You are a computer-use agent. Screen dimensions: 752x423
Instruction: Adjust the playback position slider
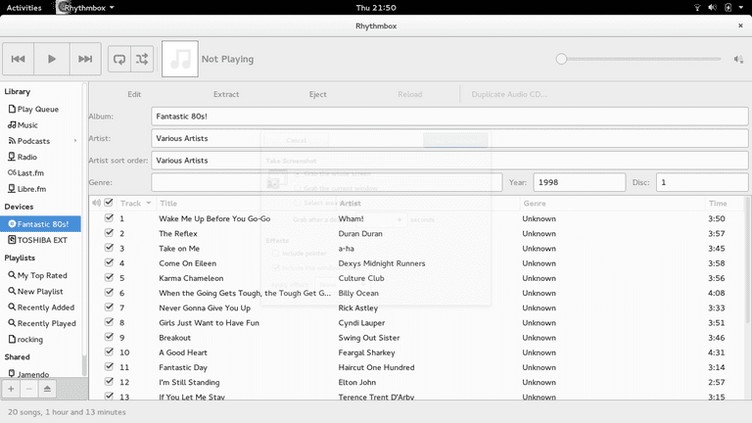click(x=640, y=59)
